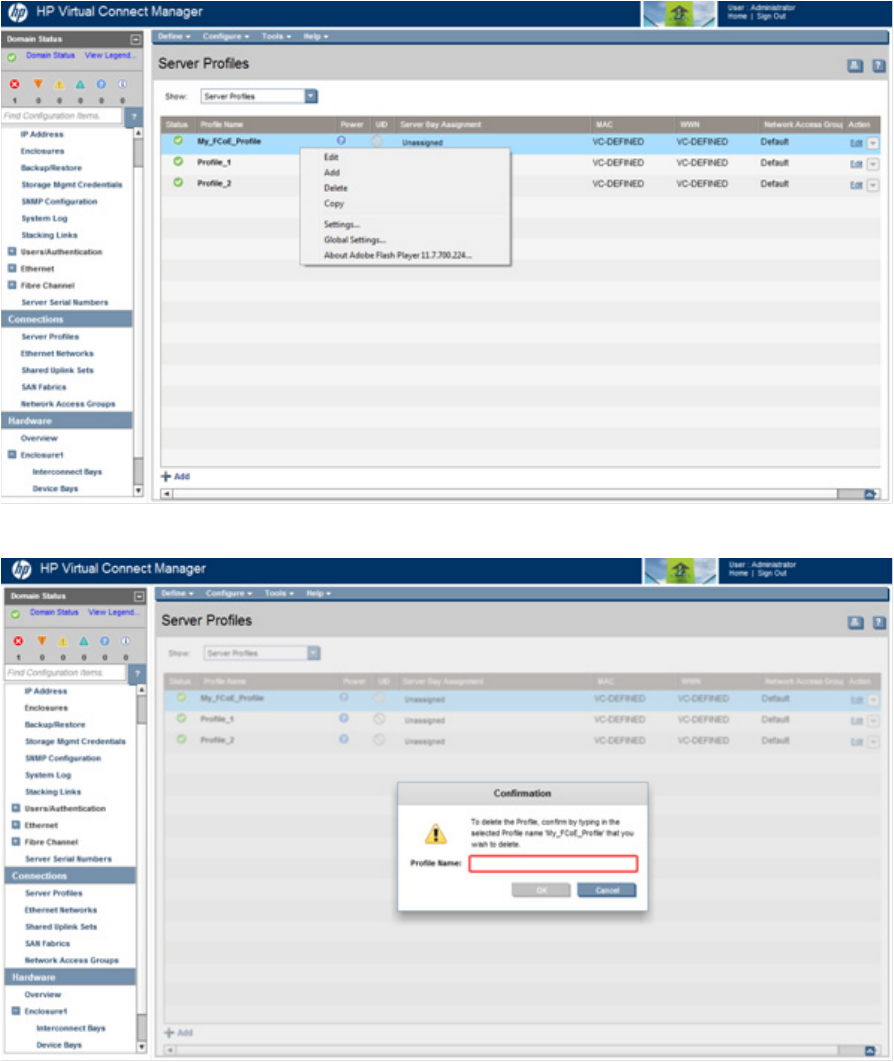The image size is (894, 1062).
Task: Click Sign Out link in upper screenshot
Action: pyautogui.click(x=771, y=16)
